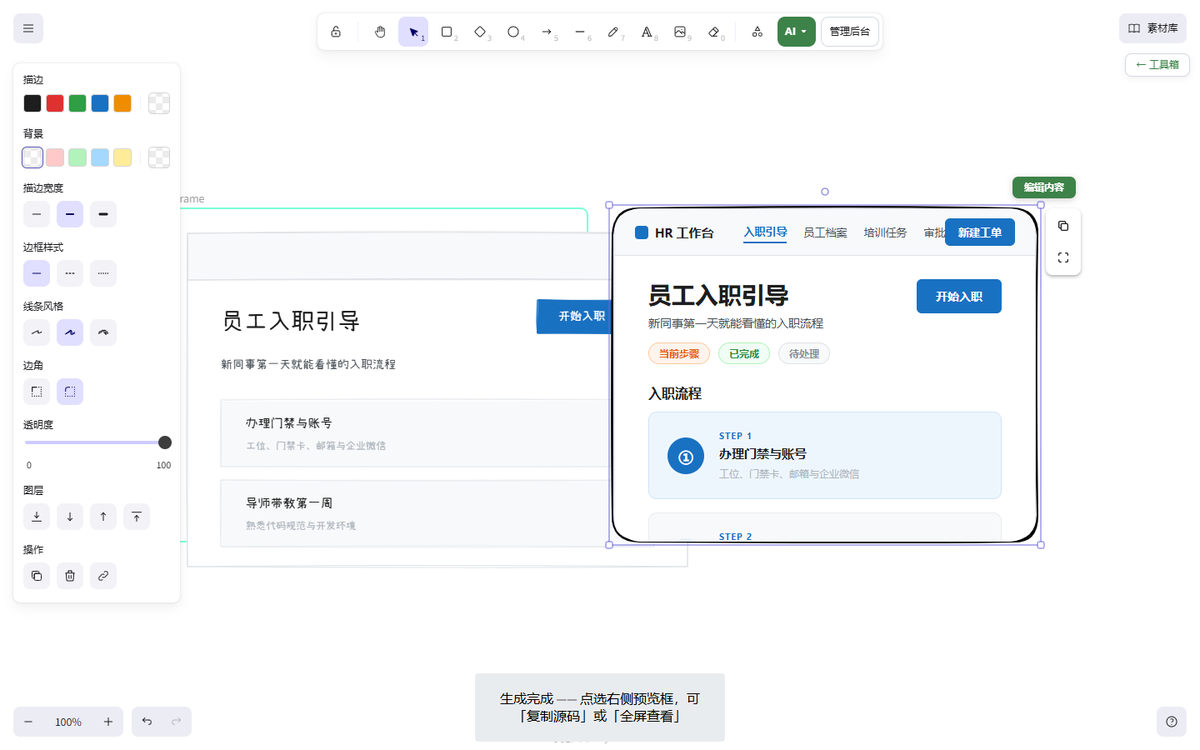Select light blue background swatch
The width and height of the screenshot is (1200, 750).
click(x=100, y=157)
